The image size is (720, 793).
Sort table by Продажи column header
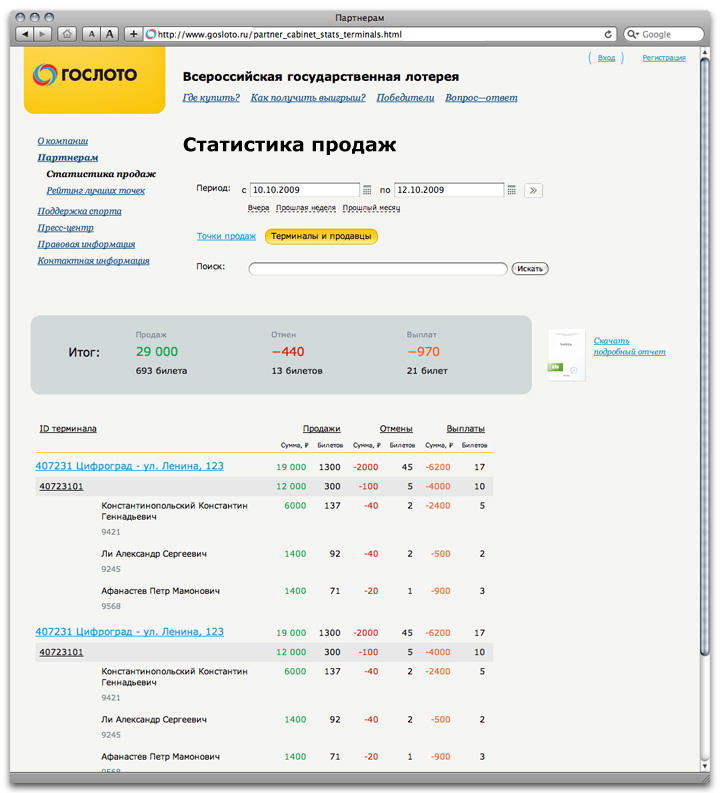pos(322,429)
